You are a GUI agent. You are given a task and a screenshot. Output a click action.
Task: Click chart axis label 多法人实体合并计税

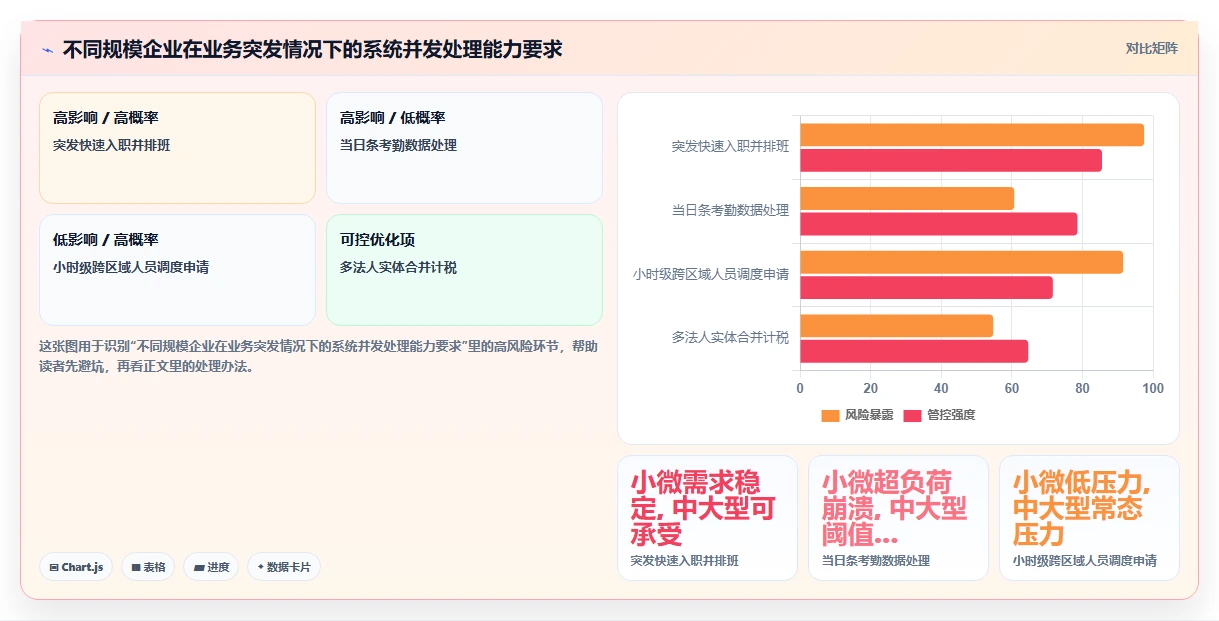coord(730,338)
